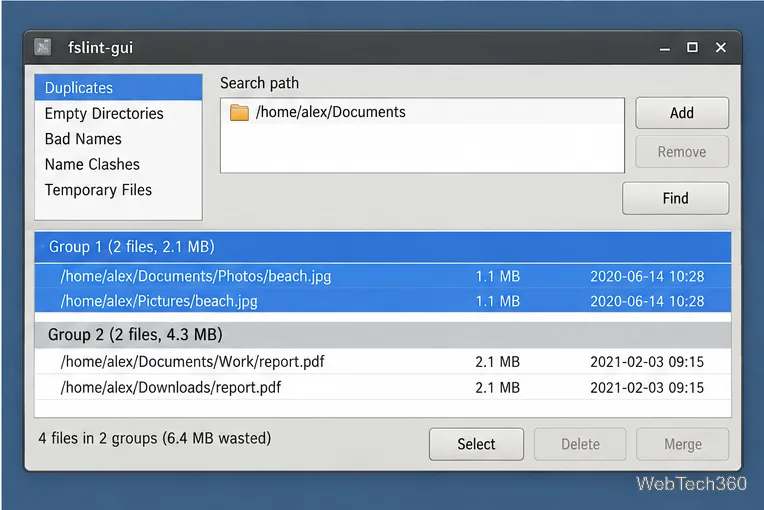
Task: Click date 2020-06-14 10:28 of Pictures/beach.jpg
Action: click(647, 301)
